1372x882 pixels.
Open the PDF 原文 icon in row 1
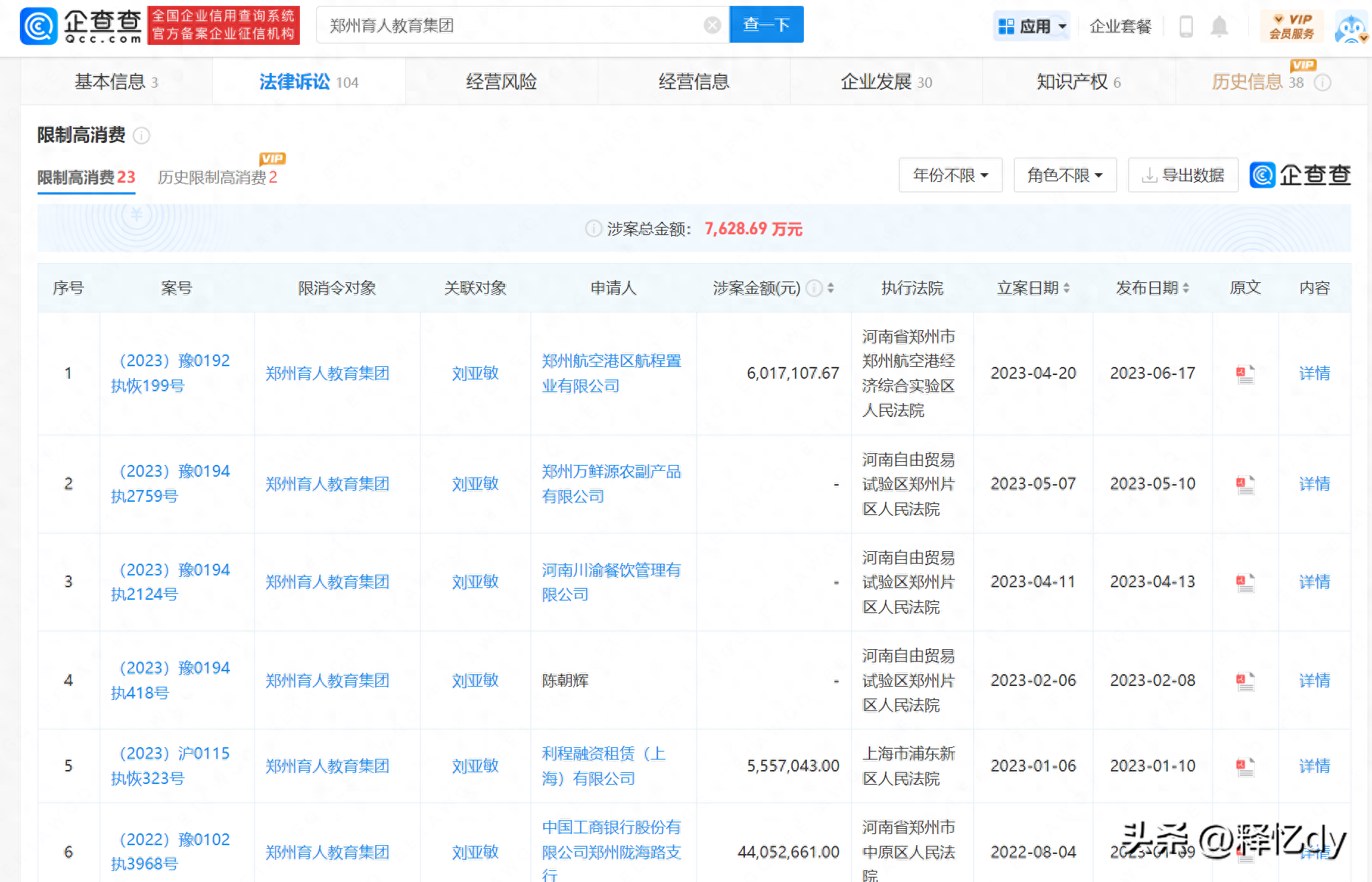coord(1245,374)
